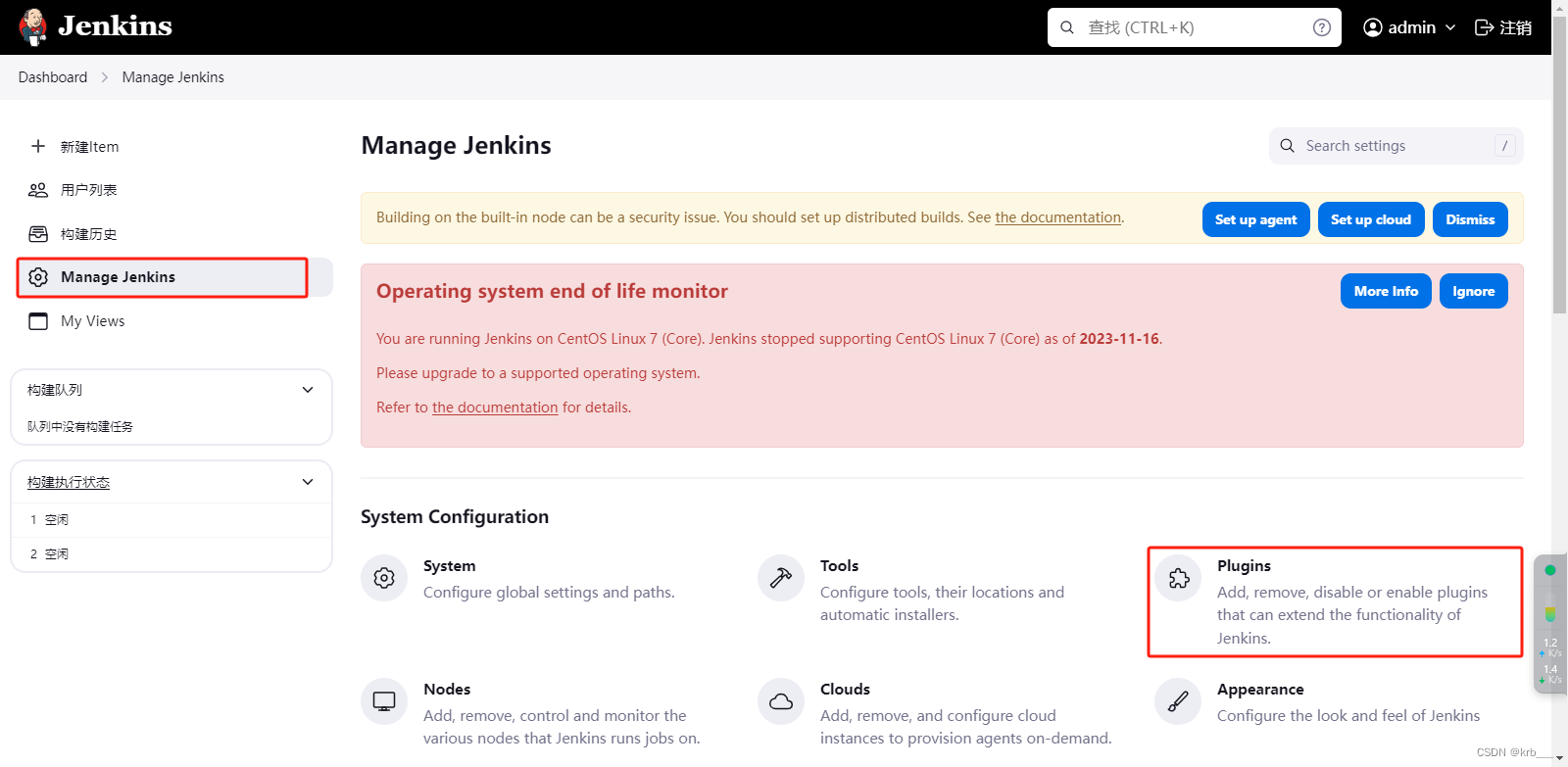Click the Set up cloud button
Viewport: 1568px width, 767px height.
coord(1371,219)
